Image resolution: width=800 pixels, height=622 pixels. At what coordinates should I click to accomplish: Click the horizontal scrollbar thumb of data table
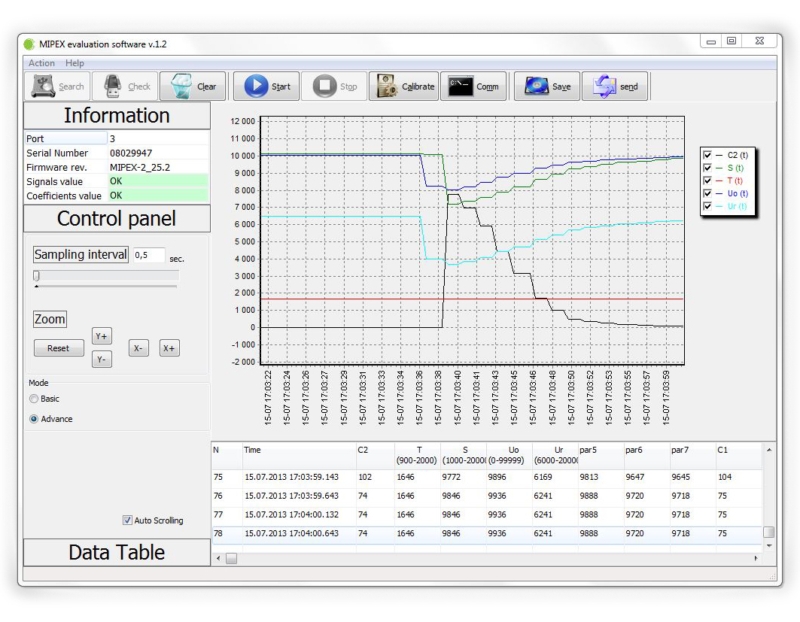(x=231, y=558)
